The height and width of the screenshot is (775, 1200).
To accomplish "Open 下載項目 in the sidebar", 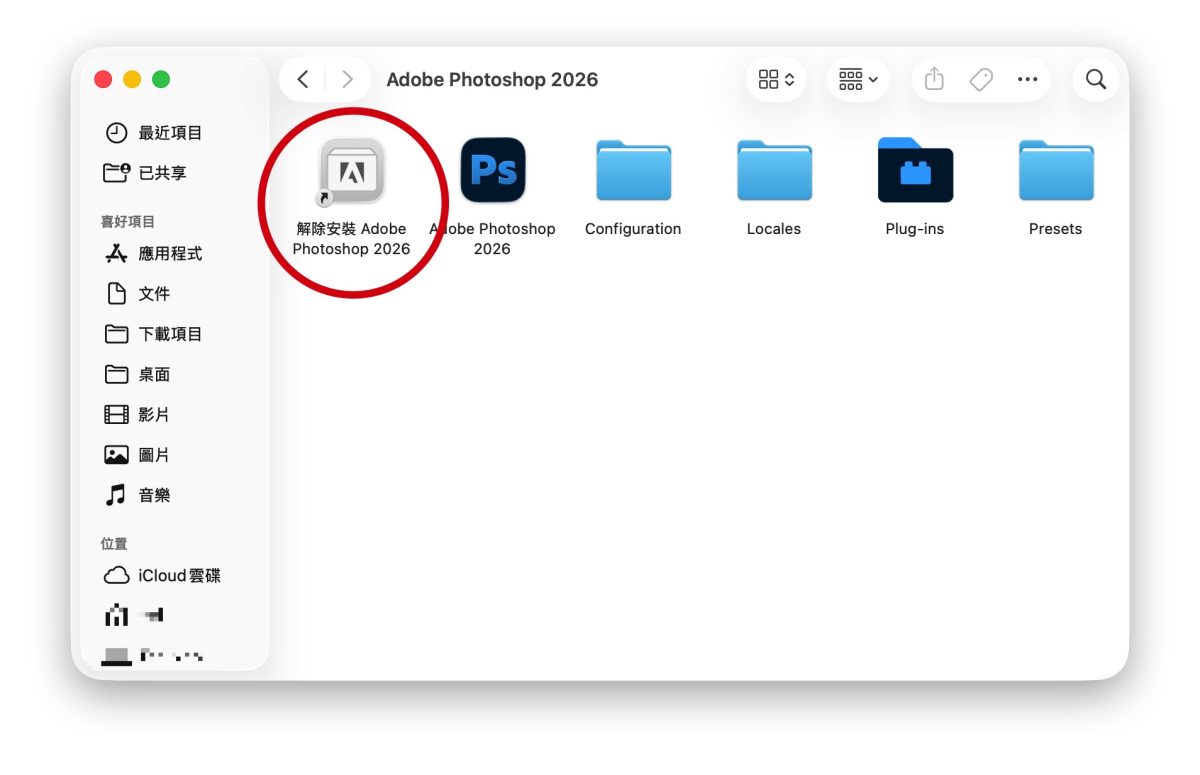I will pos(154,334).
